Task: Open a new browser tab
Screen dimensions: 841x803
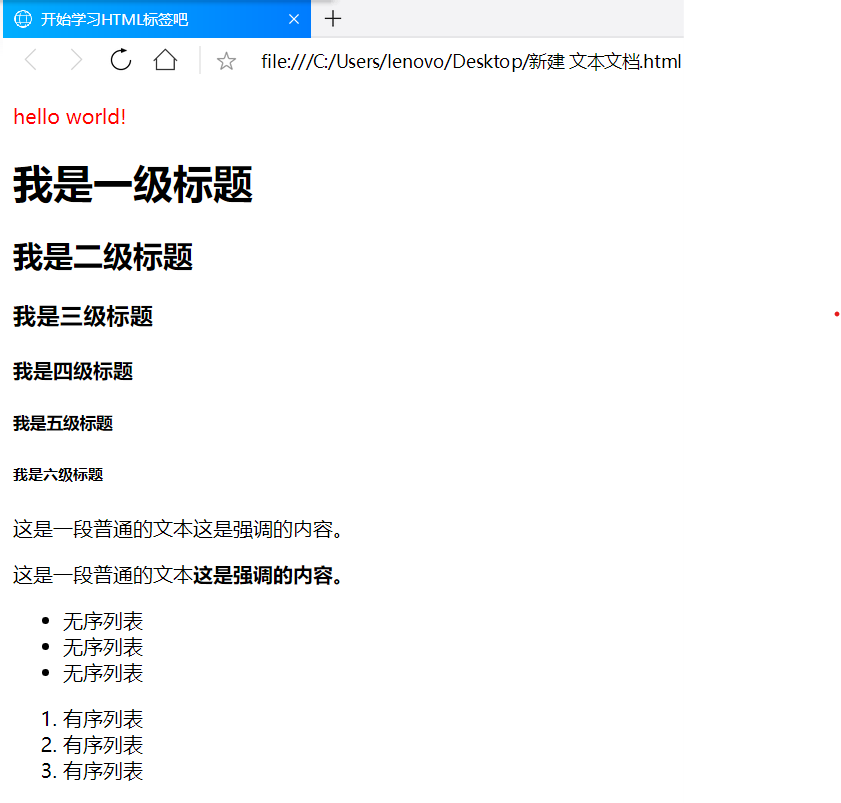Action: click(332, 18)
